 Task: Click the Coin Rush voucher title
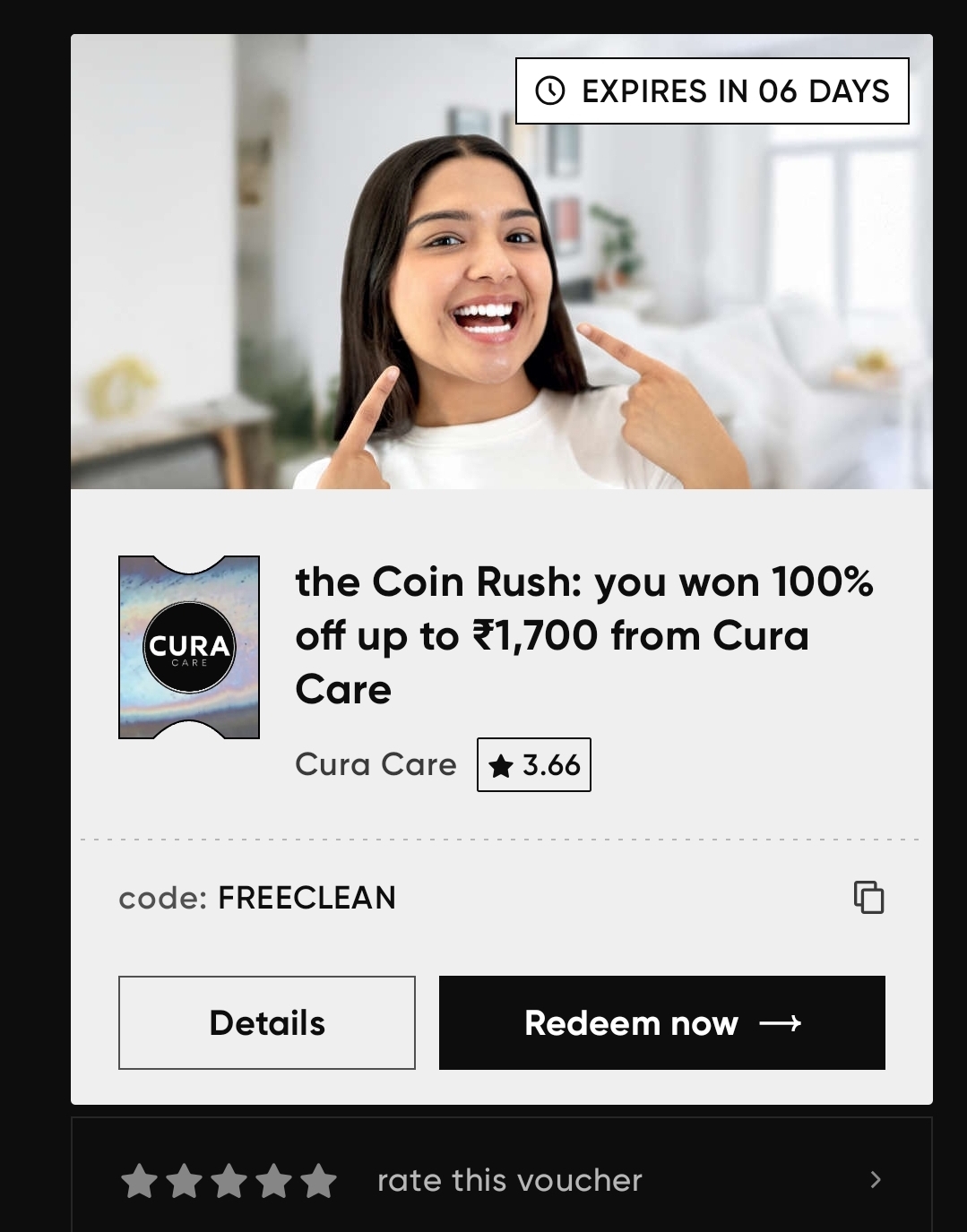click(x=584, y=635)
